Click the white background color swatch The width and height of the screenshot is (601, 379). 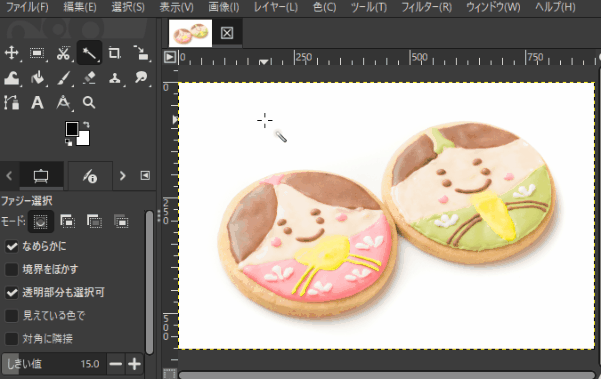(x=84, y=139)
